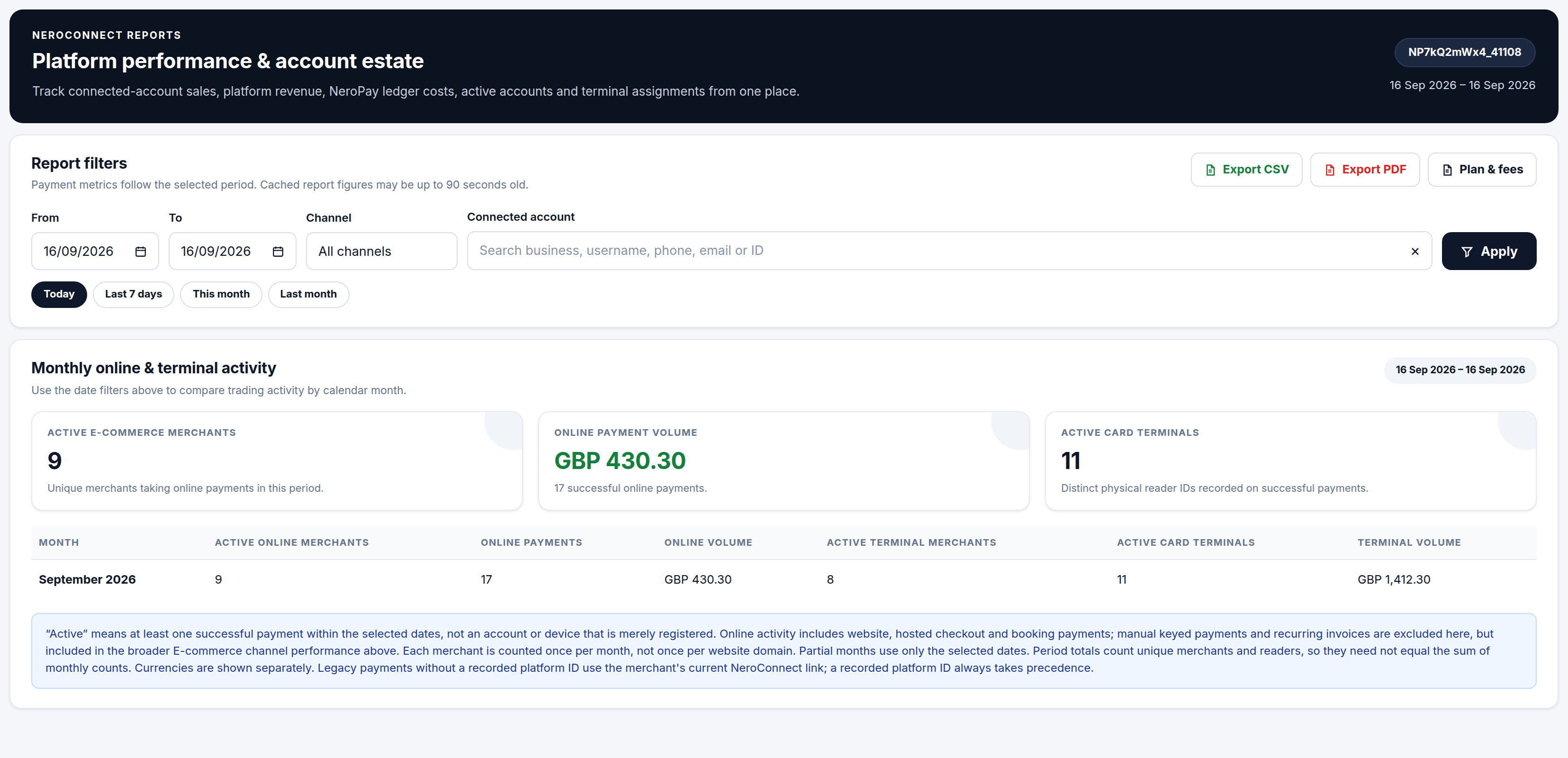1568x758 pixels.
Task: Select the Last month range chip
Action: pos(308,294)
